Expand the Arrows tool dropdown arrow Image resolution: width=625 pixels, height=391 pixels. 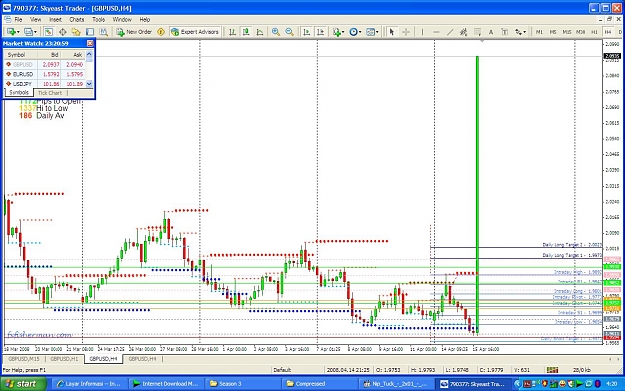pos(525,32)
